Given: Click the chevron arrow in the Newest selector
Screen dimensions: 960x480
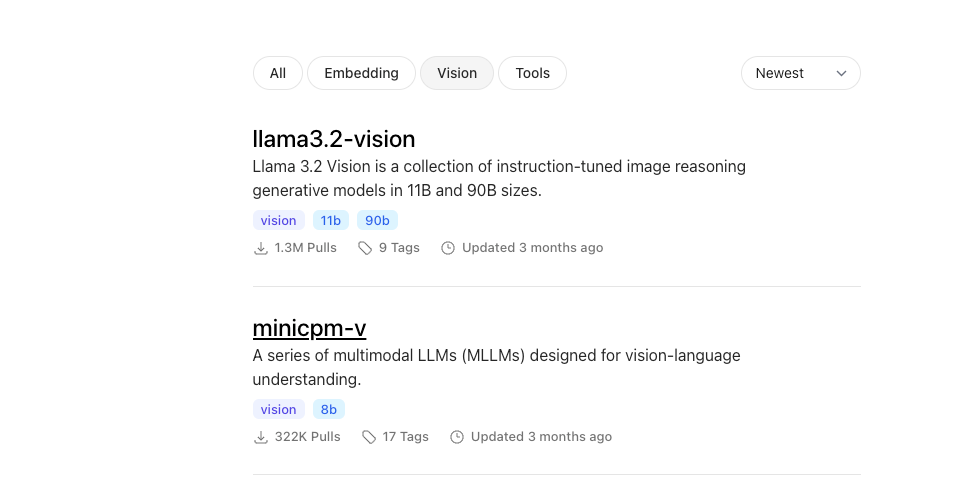Looking at the screenshot, I should click(x=841, y=73).
